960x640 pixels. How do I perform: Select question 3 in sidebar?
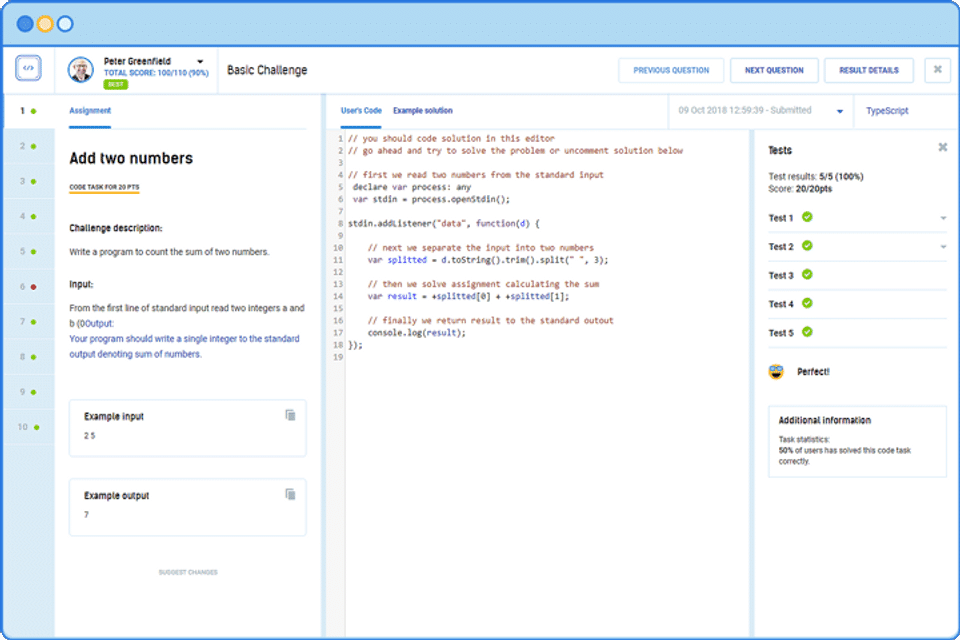(x=28, y=181)
